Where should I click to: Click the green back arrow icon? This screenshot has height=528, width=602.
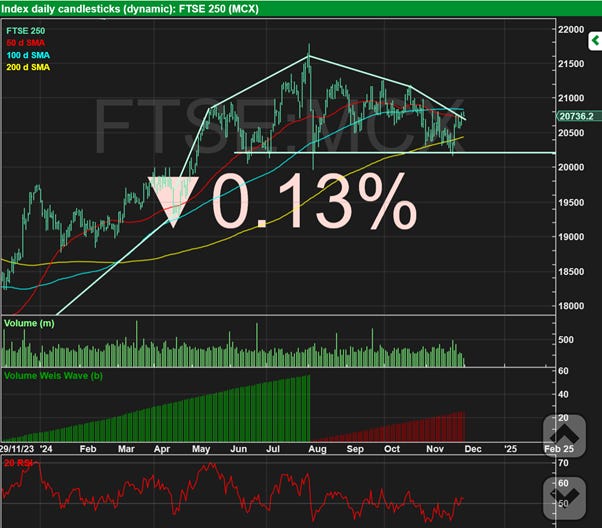point(595,41)
